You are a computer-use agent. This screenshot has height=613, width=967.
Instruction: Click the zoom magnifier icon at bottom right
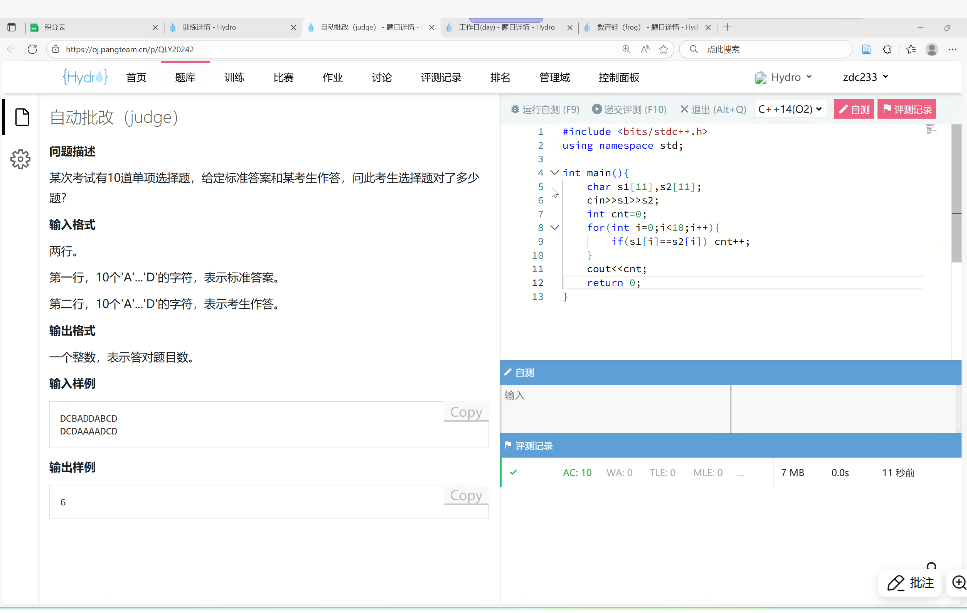(x=958, y=583)
